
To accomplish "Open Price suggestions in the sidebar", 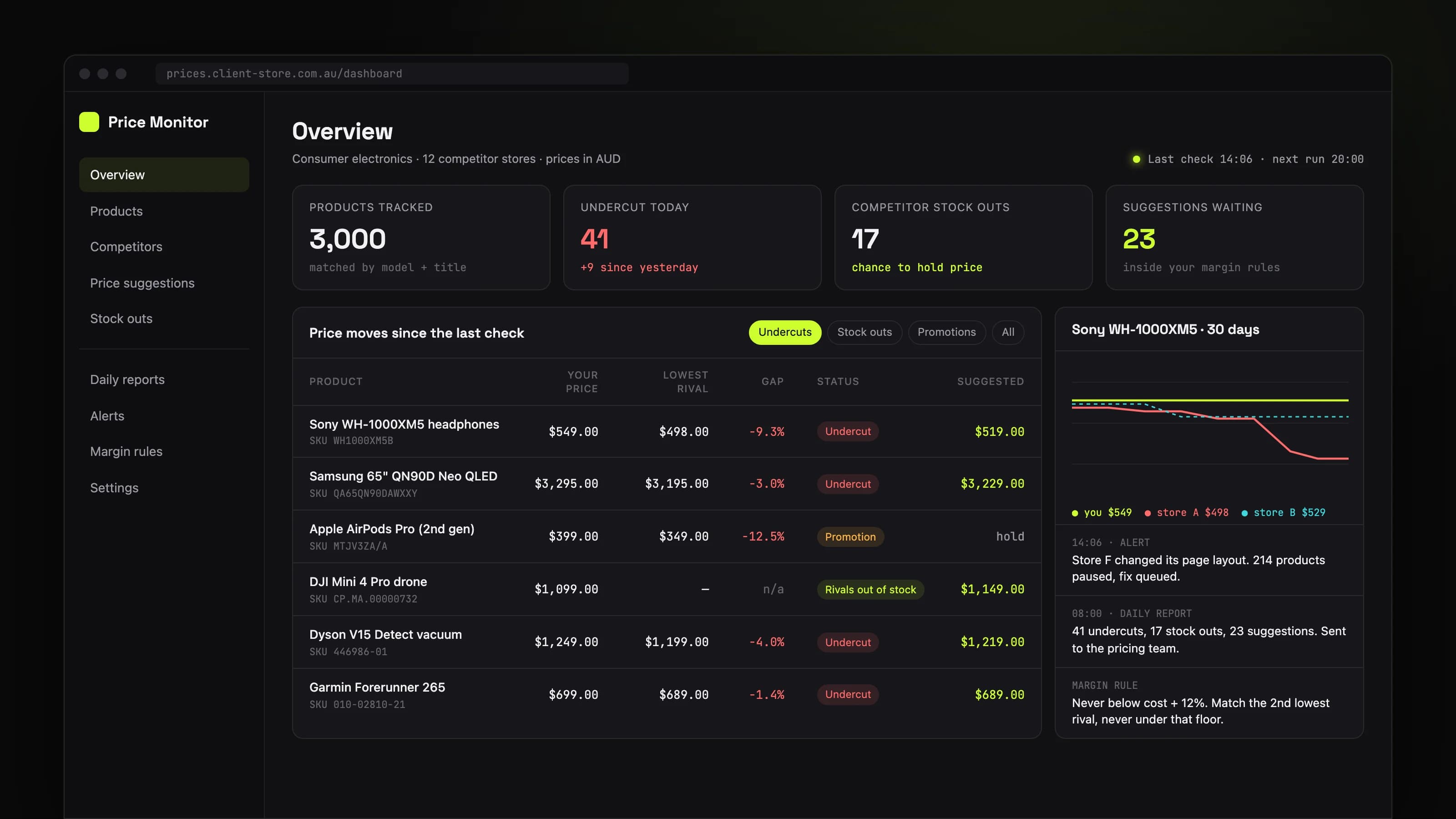I will 164,283.
